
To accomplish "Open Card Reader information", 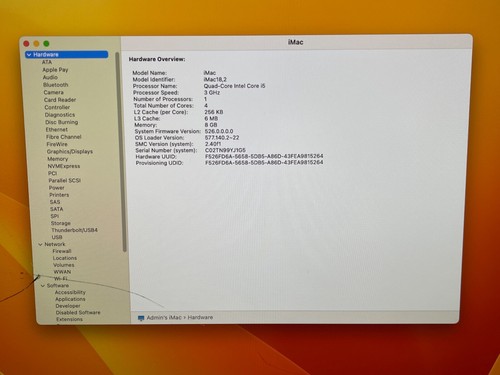I will click(x=60, y=100).
